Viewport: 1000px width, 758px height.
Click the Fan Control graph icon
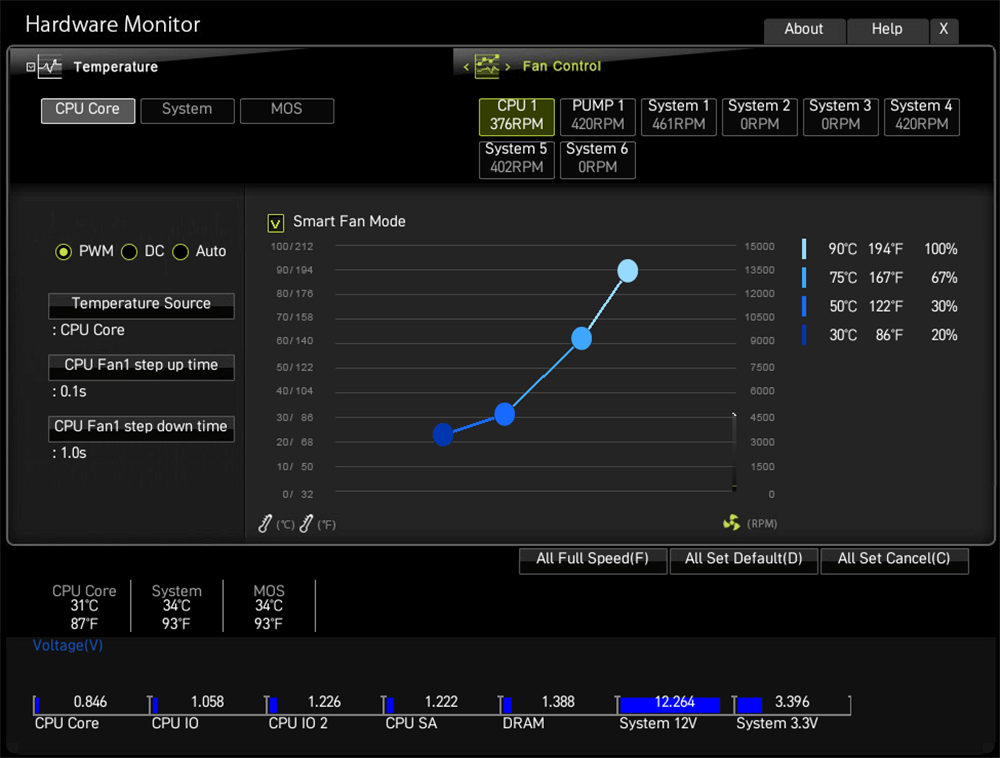487,66
